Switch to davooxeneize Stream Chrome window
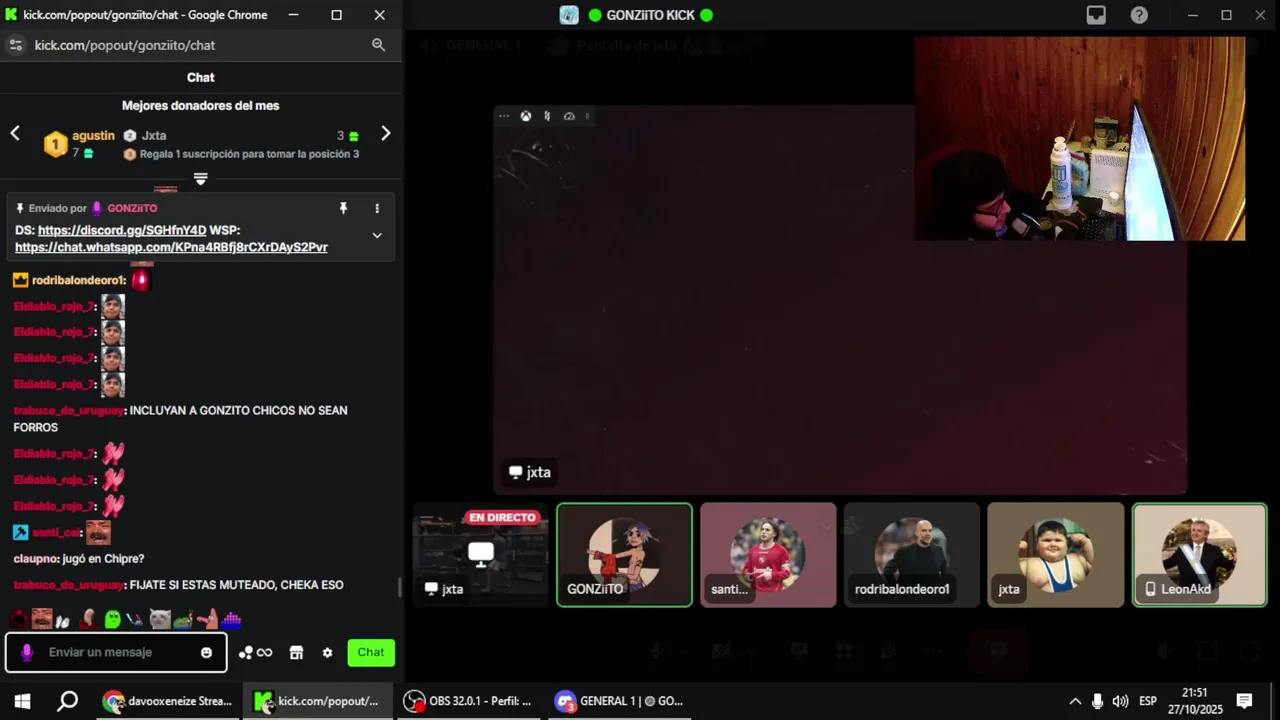The width and height of the screenshot is (1280, 720). pyautogui.click(x=168, y=701)
